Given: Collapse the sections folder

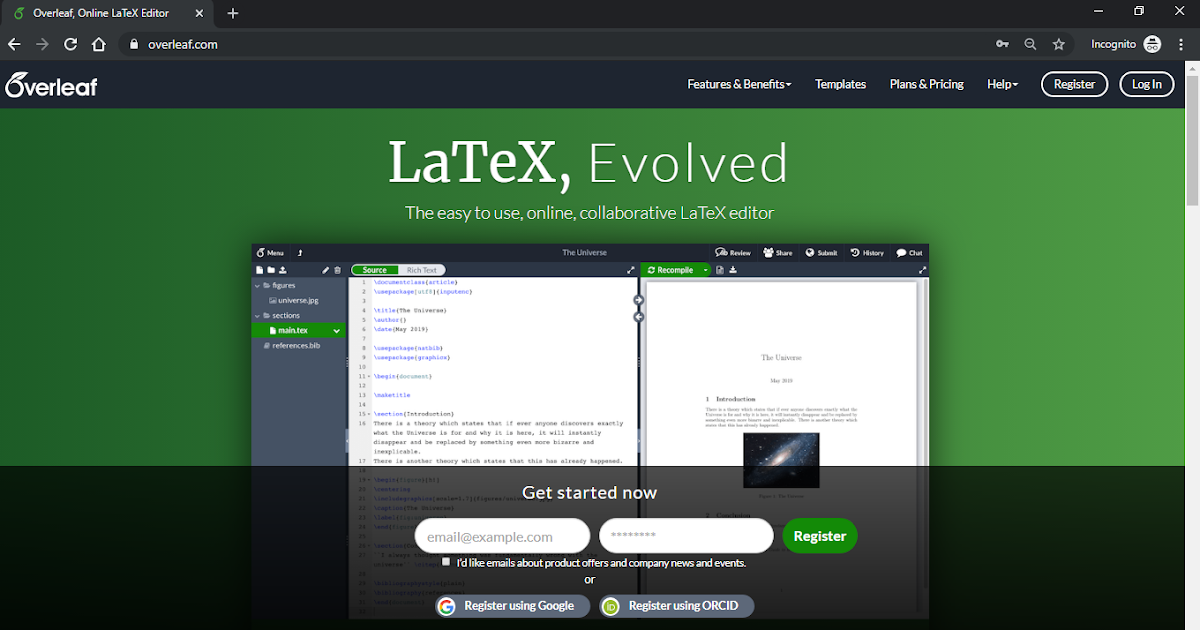Looking at the screenshot, I should pyautogui.click(x=259, y=315).
